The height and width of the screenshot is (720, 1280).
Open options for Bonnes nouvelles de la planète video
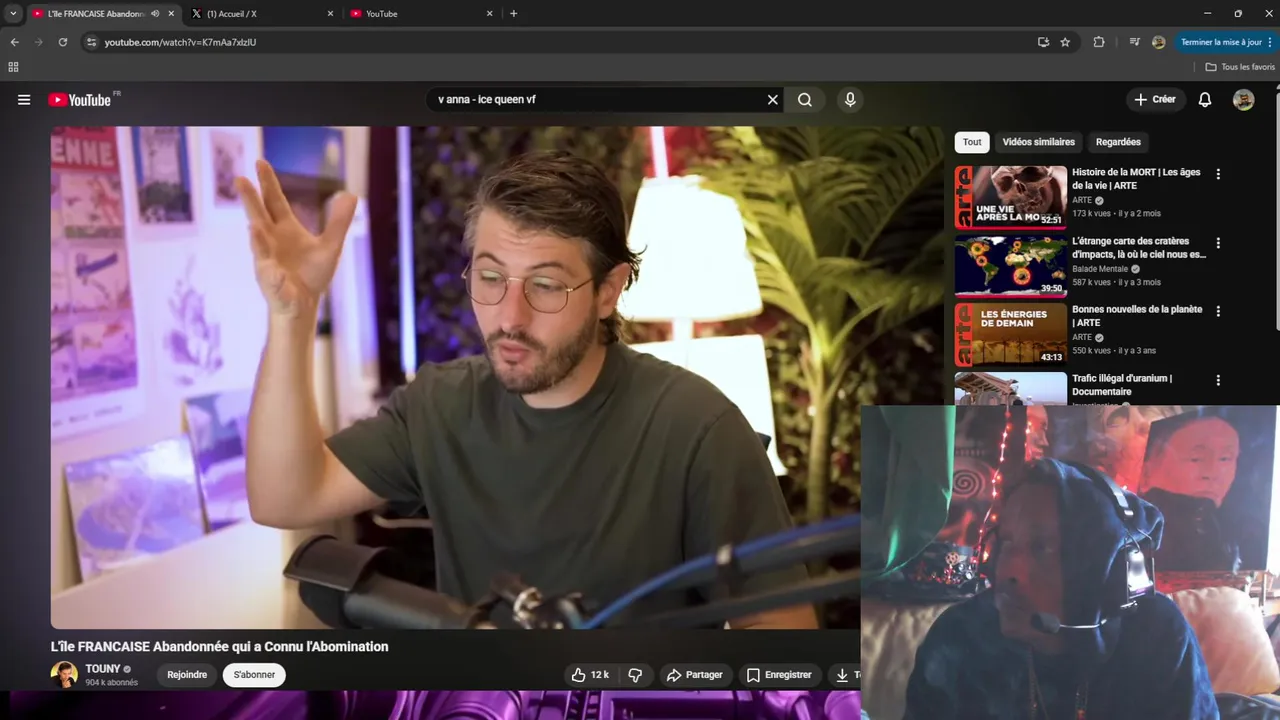(x=1218, y=311)
